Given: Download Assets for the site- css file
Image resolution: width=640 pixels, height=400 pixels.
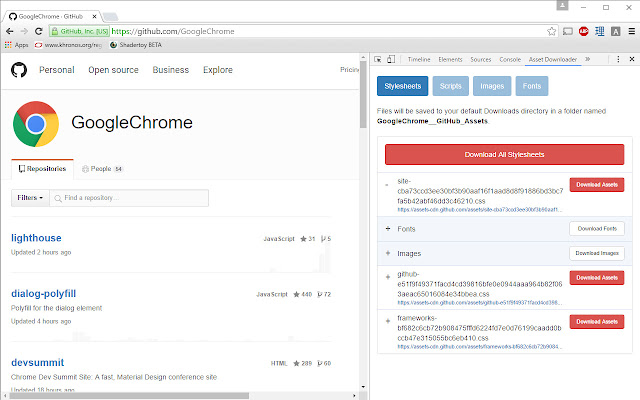Looking at the screenshot, I should [597, 185].
